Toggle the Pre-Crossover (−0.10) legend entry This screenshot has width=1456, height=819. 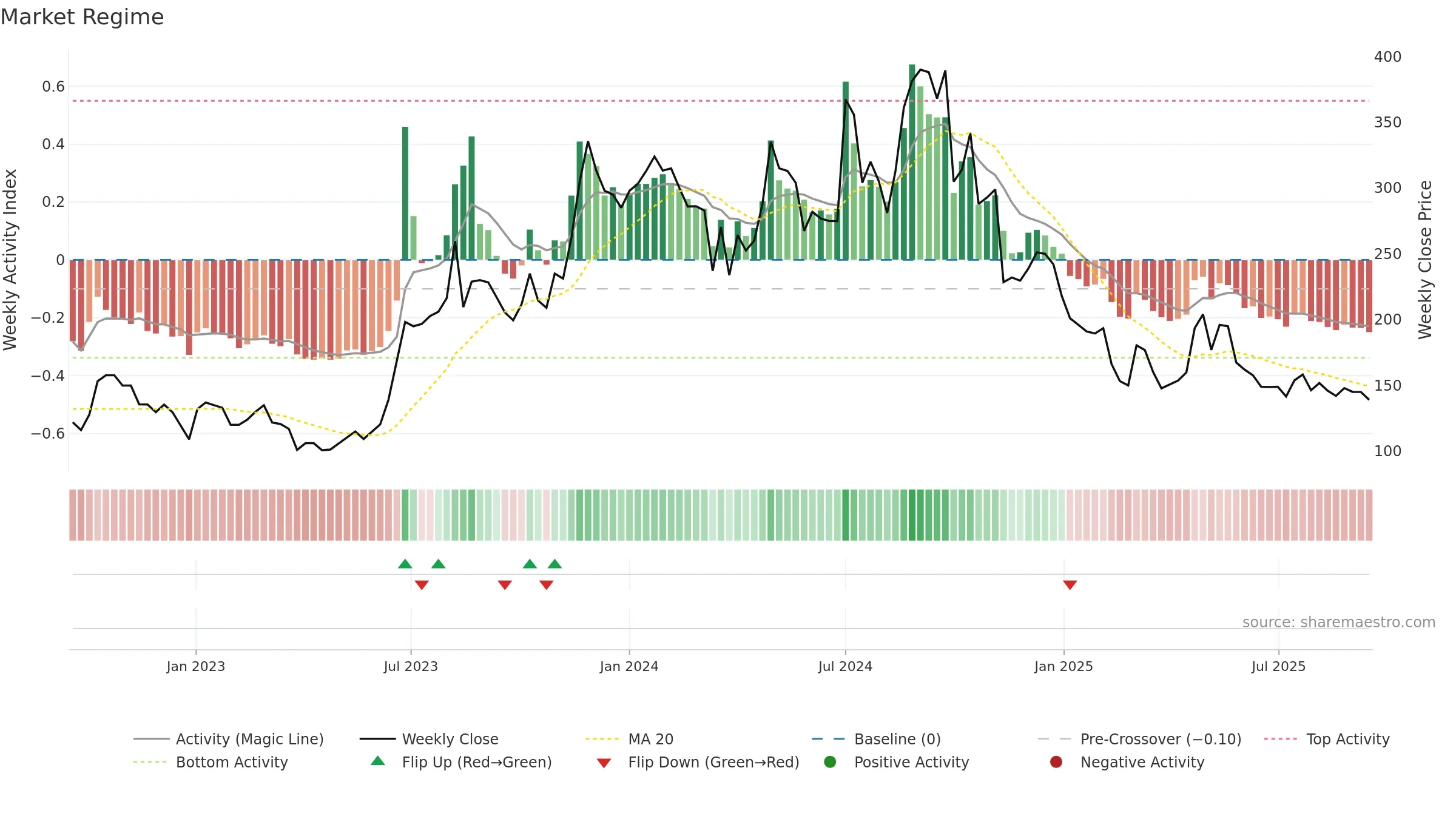(1139, 739)
